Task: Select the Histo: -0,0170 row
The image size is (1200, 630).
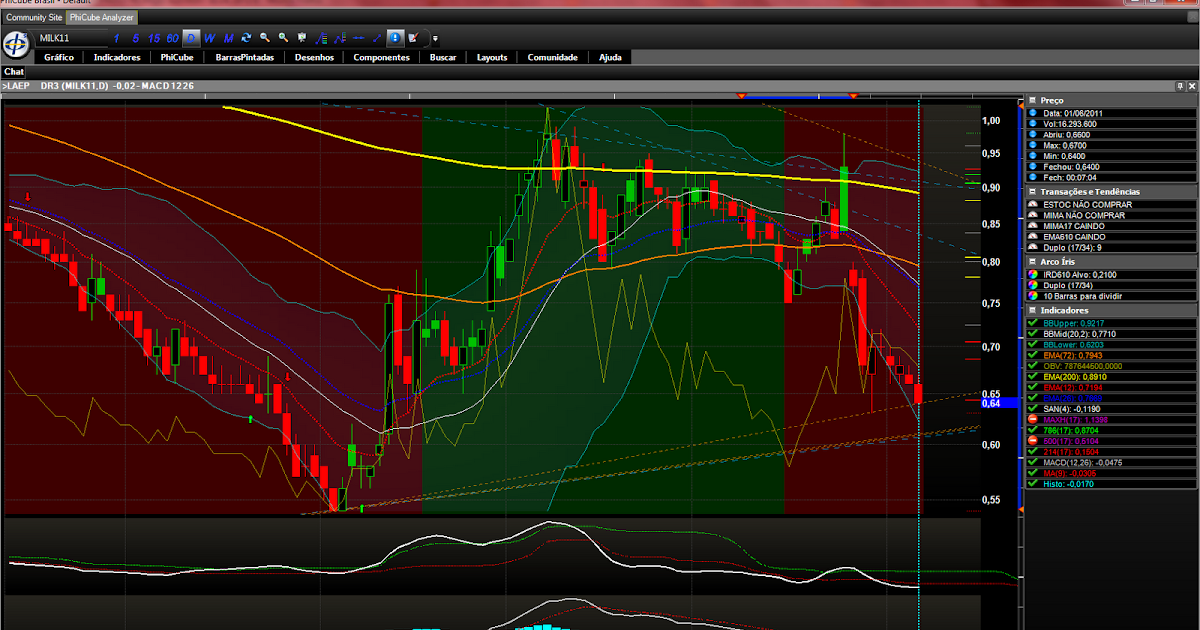Action: click(x=1112, y=483)
